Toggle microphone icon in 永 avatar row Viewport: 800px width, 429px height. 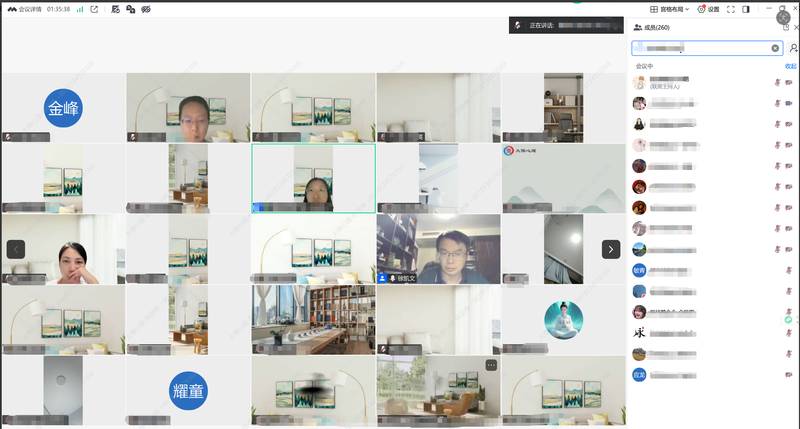[789, 333]
